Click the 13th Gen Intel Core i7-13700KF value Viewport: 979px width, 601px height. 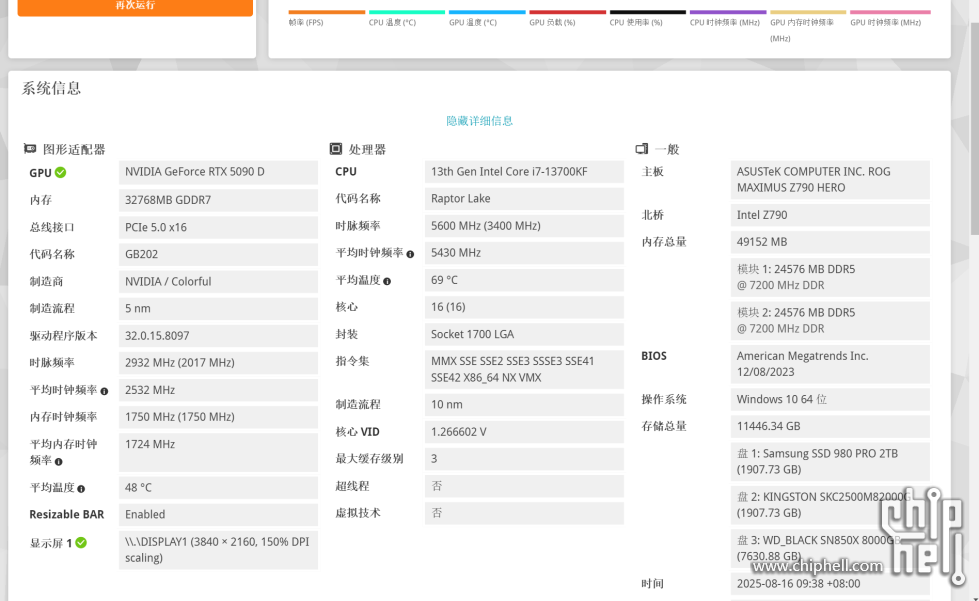pos(524,172)
